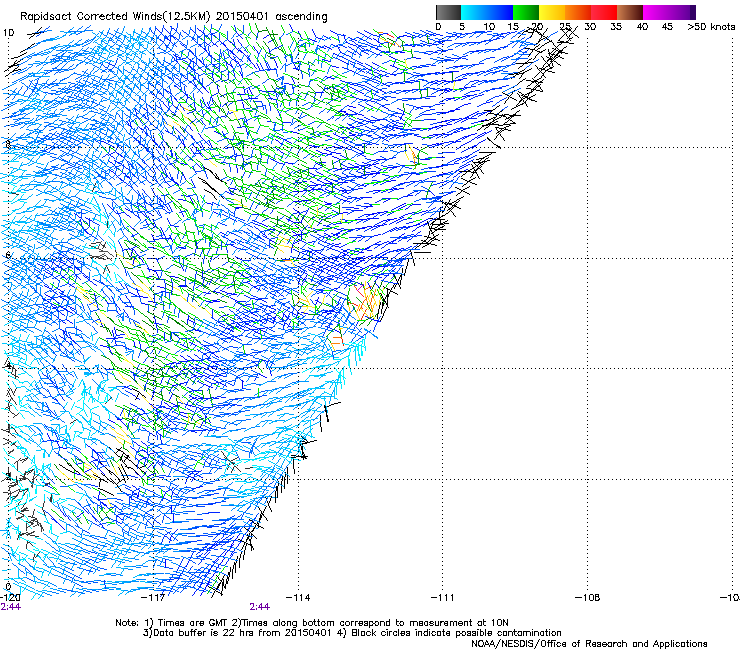Click the gray 0–5 knots legend swatch
Screen dimensions: 740x650
click(x=448, y=12)
